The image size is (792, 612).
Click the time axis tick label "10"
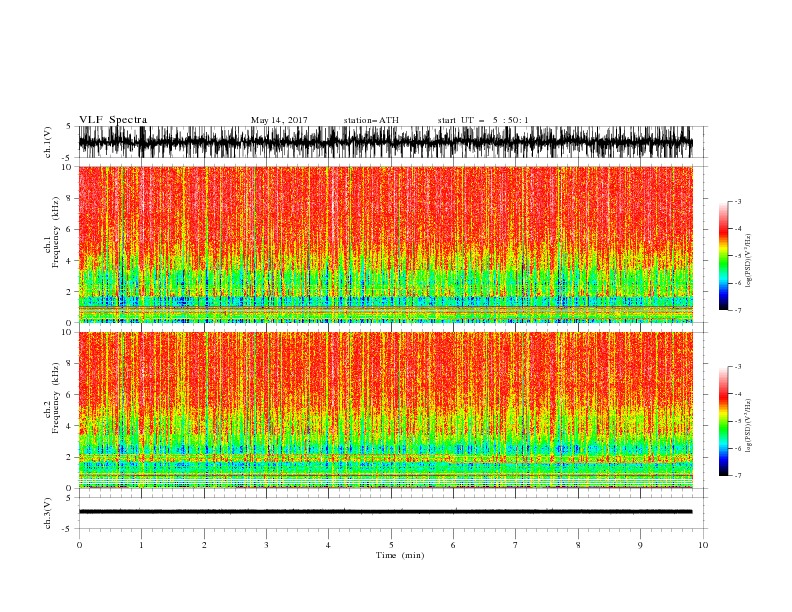pos(703,545)
